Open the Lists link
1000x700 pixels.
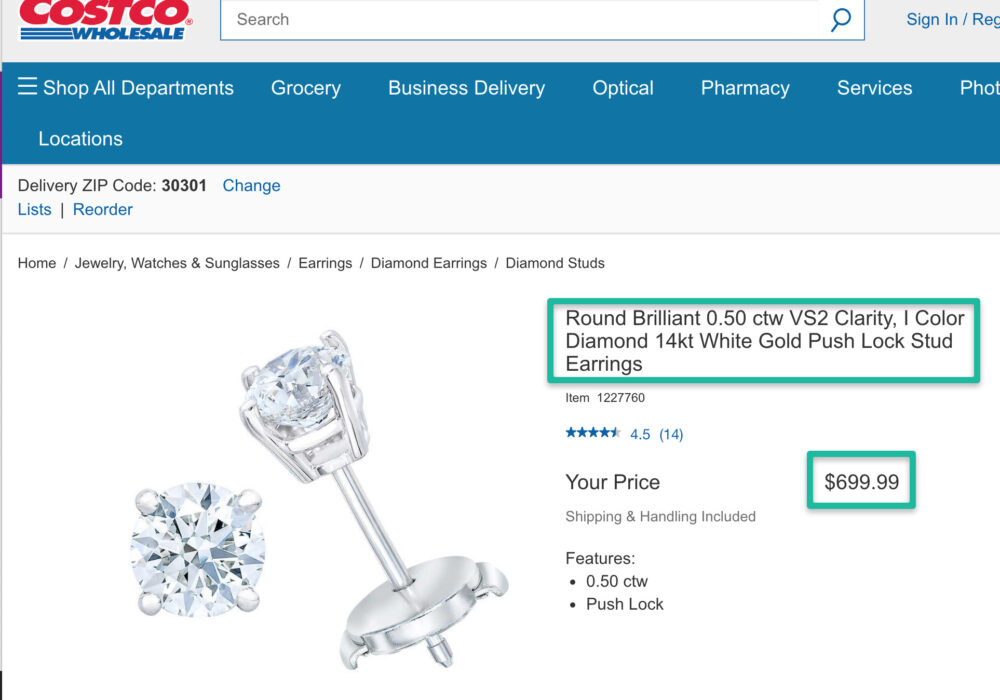pos(34,209)
